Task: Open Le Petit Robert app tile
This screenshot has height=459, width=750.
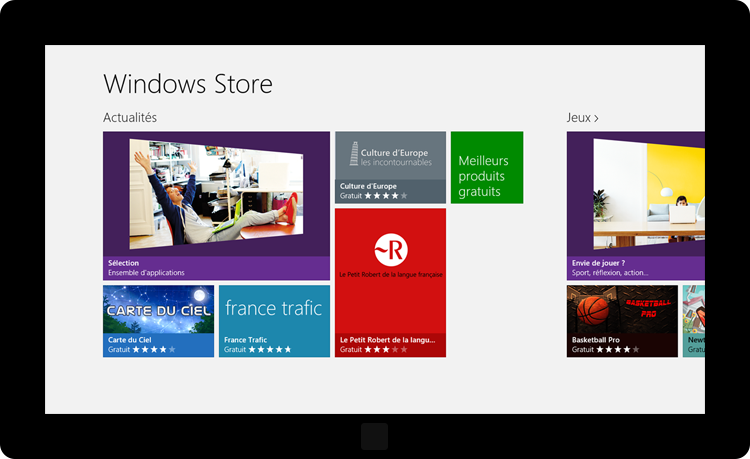Action: click(x=390, y=283)
